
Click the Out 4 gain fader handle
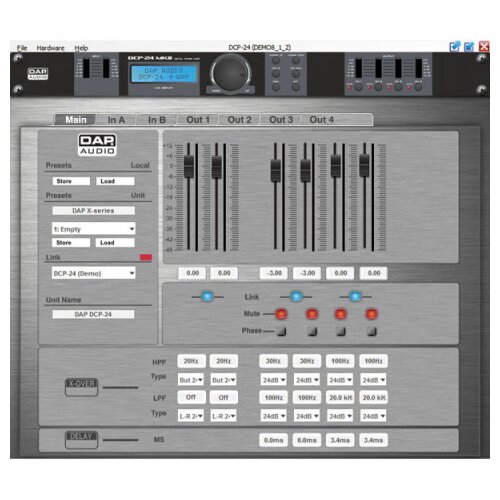(x=364, y=166)
